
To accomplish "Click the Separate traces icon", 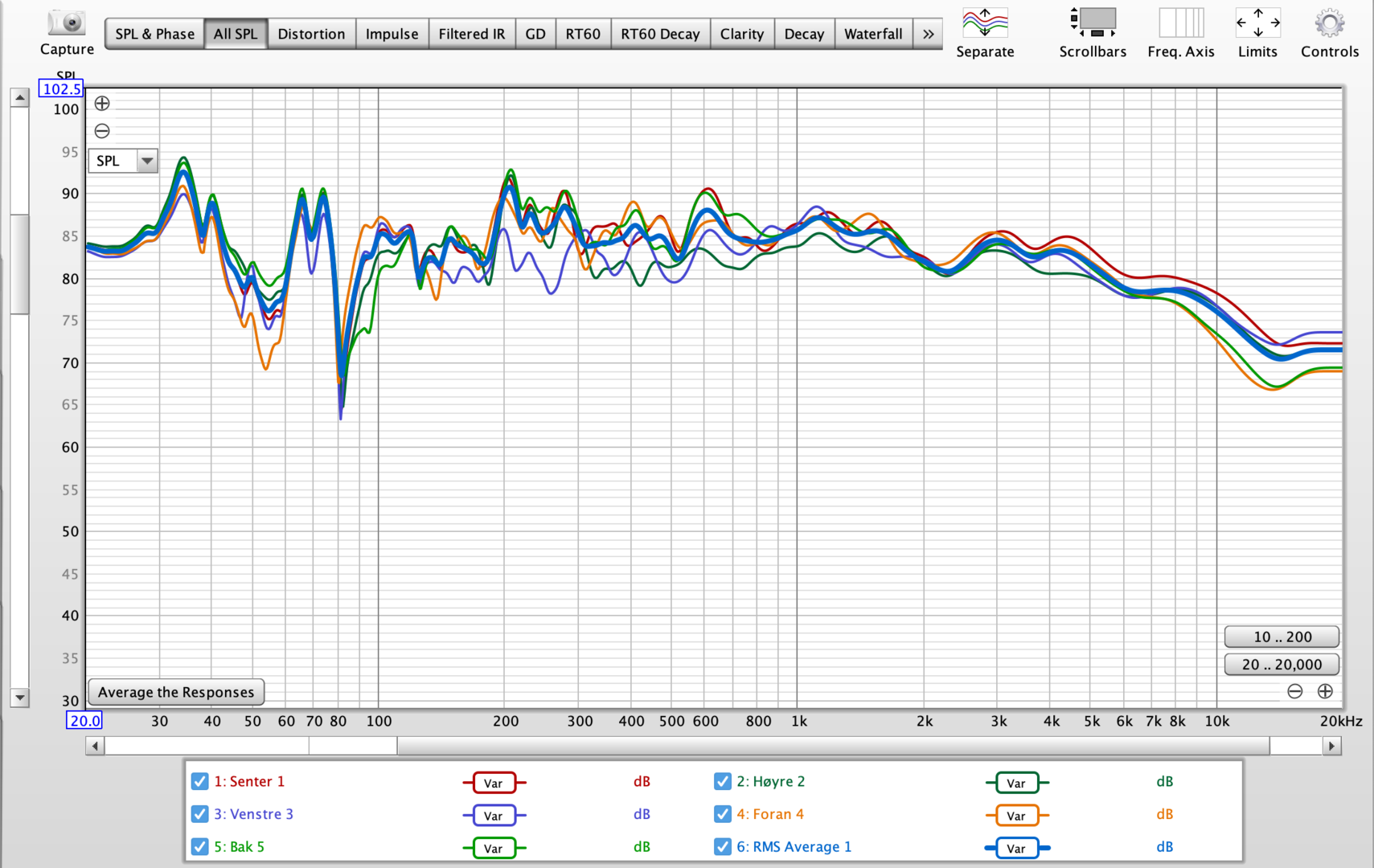I will 984,23.
